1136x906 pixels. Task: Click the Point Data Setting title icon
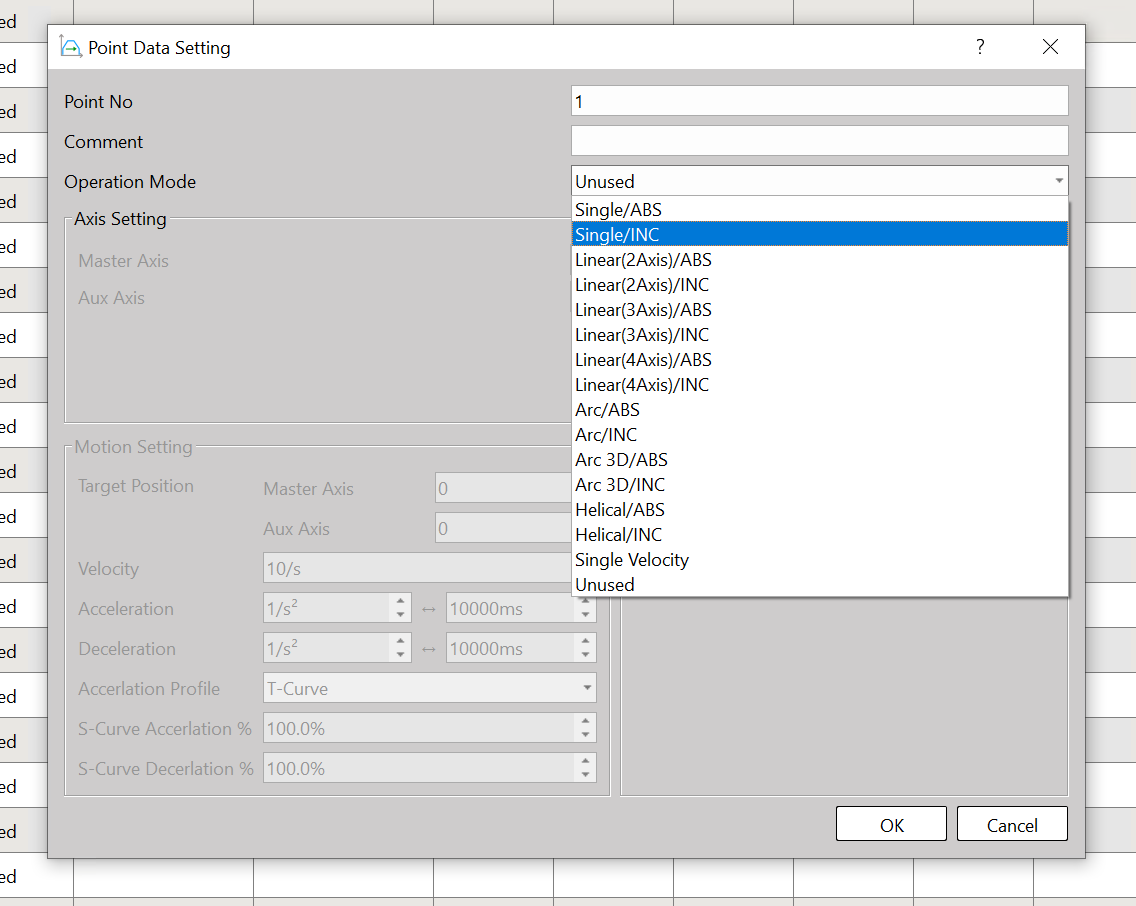(71, 47)
